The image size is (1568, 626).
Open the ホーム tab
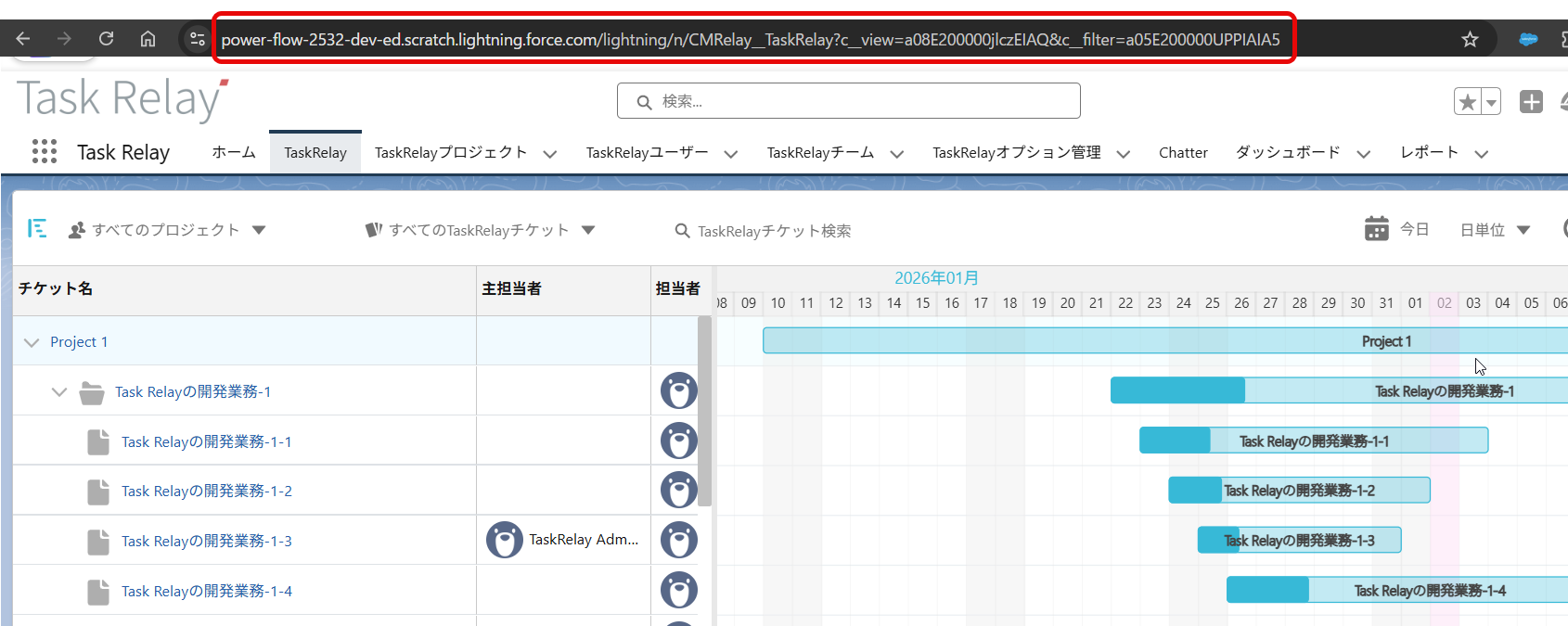click(x=234, y=152)
